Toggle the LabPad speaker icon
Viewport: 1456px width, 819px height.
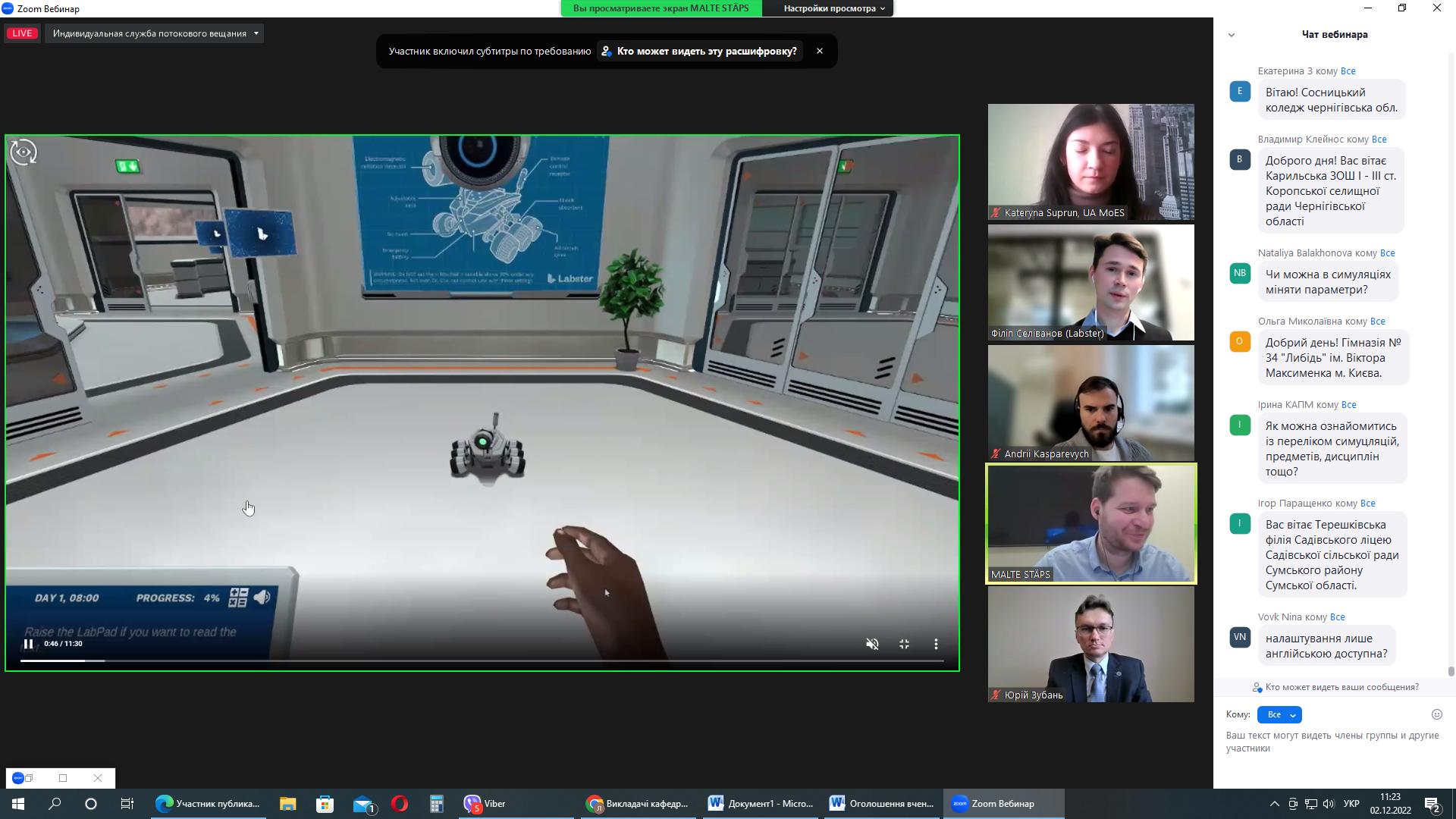tap(262, 598)
